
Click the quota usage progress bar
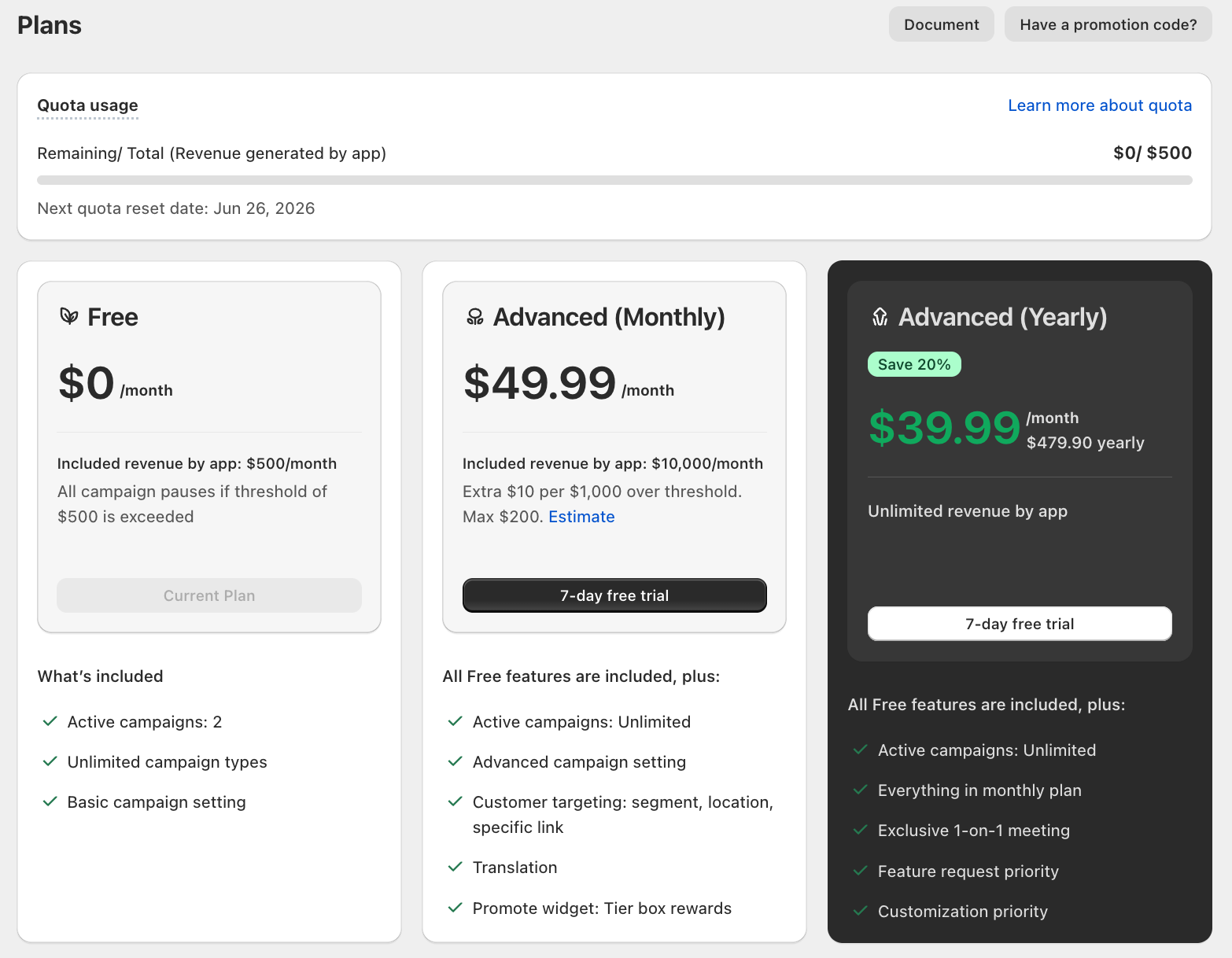coord(614,180)
